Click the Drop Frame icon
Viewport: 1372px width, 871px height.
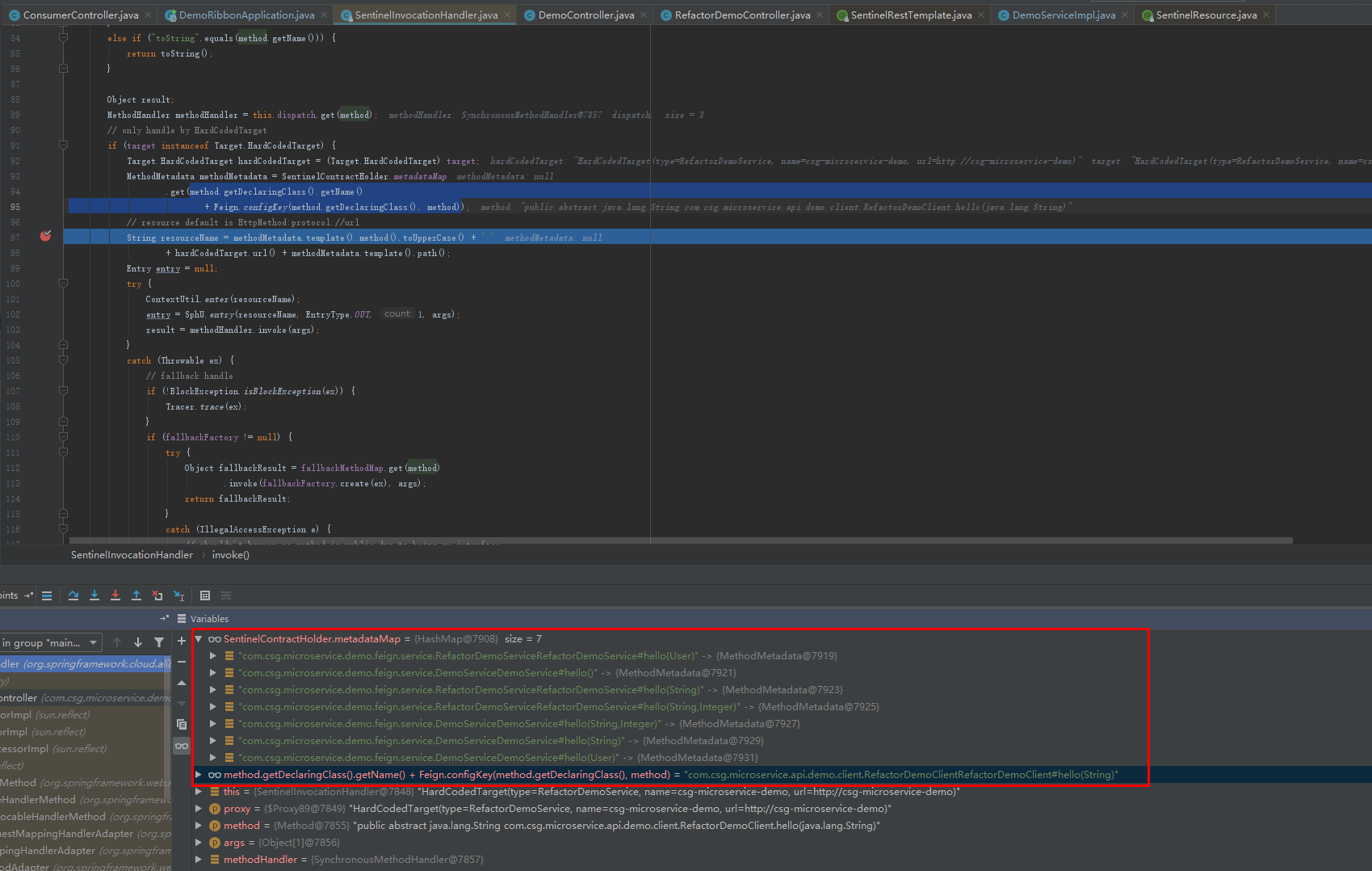[x=157, y=595]
